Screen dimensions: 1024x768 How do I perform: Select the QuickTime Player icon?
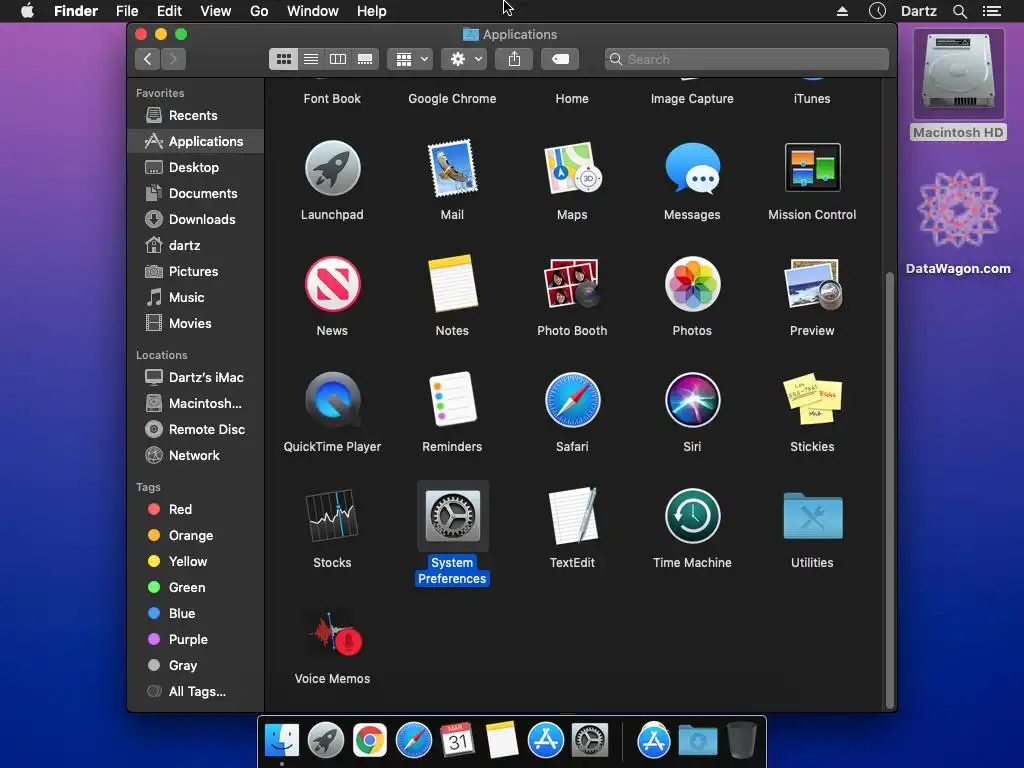pyautogui.click(x=332, y=400)
